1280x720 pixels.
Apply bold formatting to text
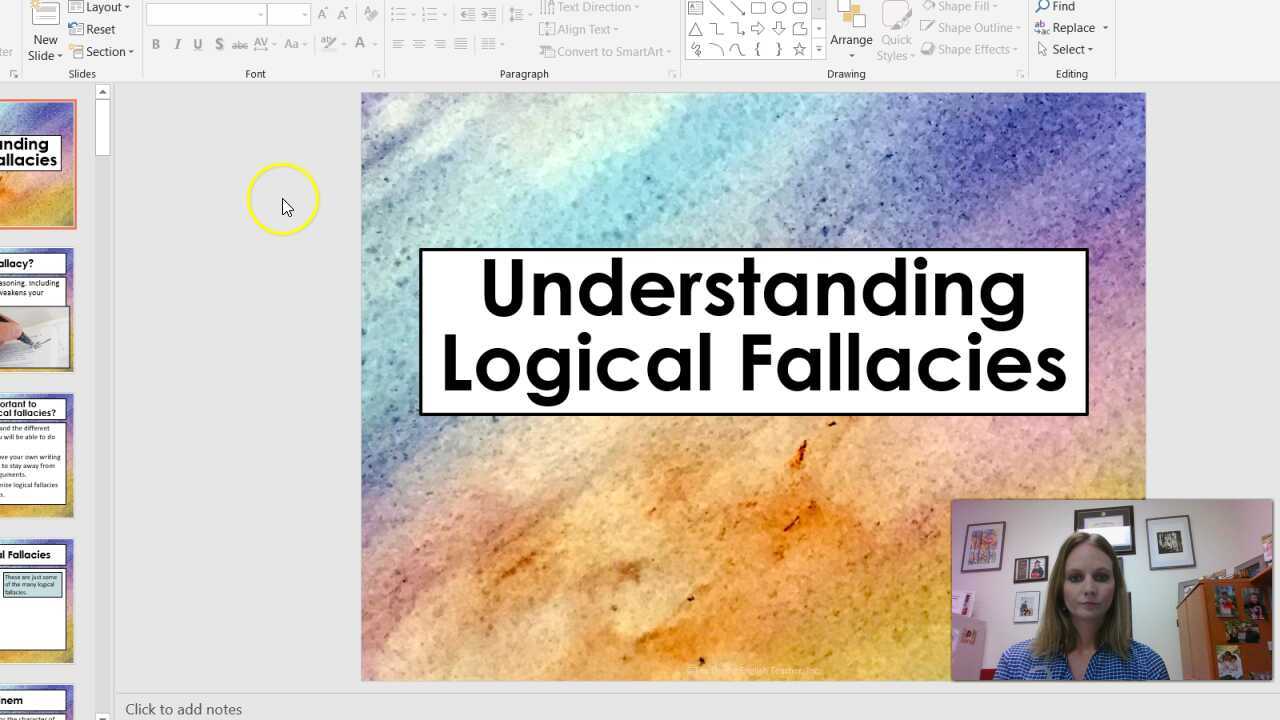[x=156, y=44]
